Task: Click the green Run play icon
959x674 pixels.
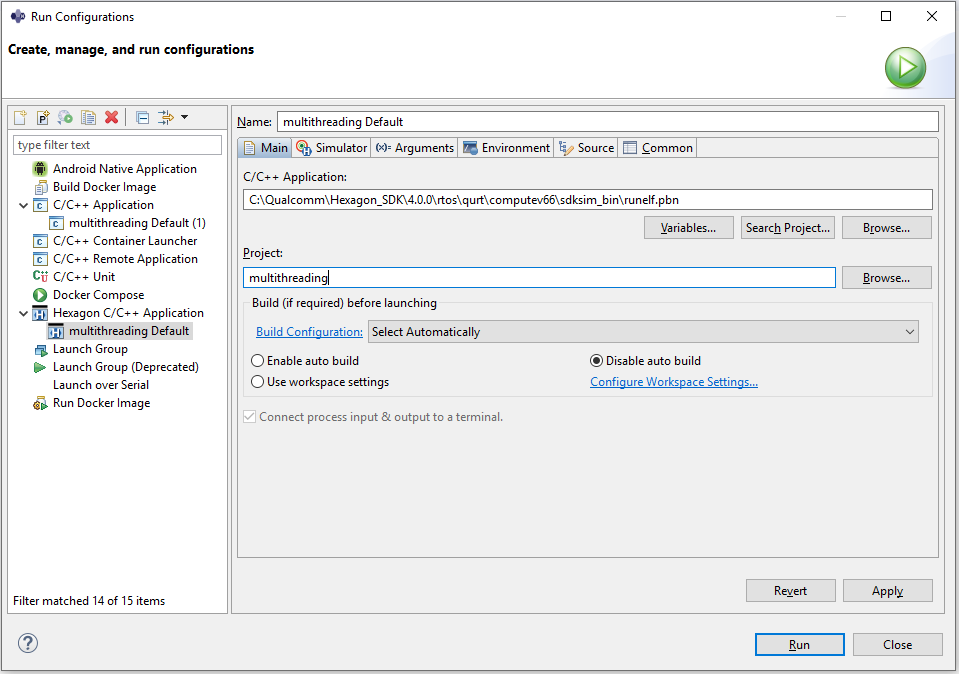Action: (905, 67)
